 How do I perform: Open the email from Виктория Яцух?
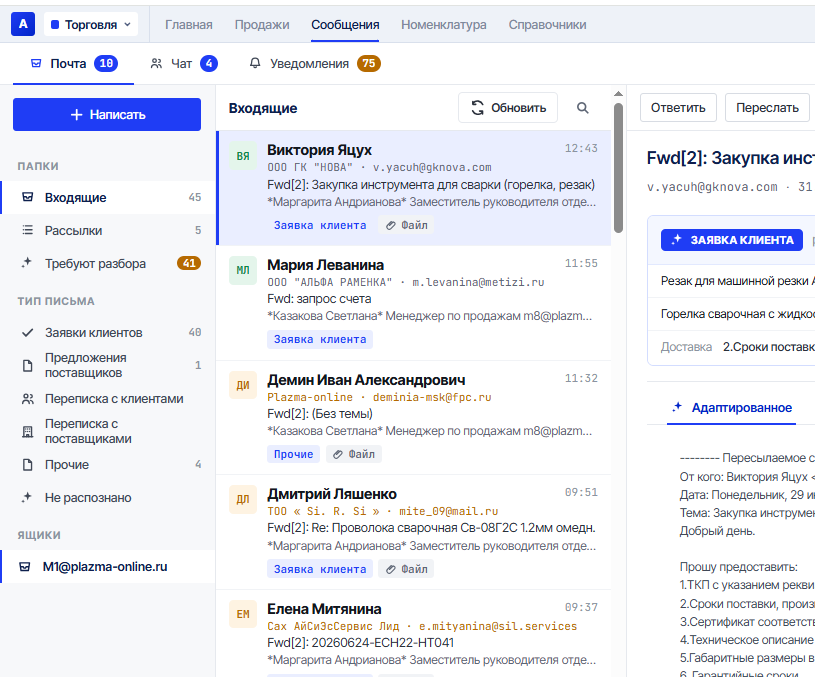[x=414, y=188]
